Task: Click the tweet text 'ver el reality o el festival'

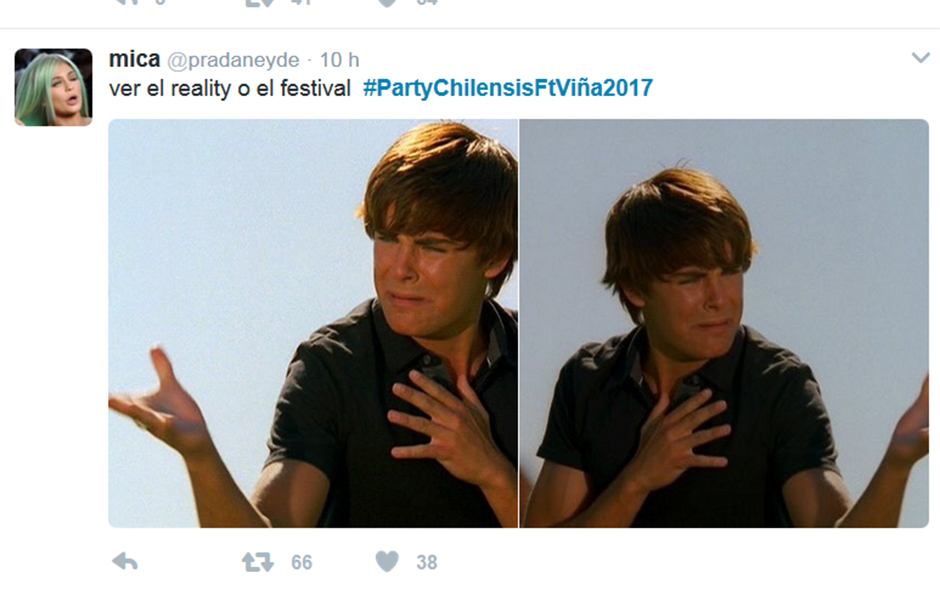Action: point(230,89)
